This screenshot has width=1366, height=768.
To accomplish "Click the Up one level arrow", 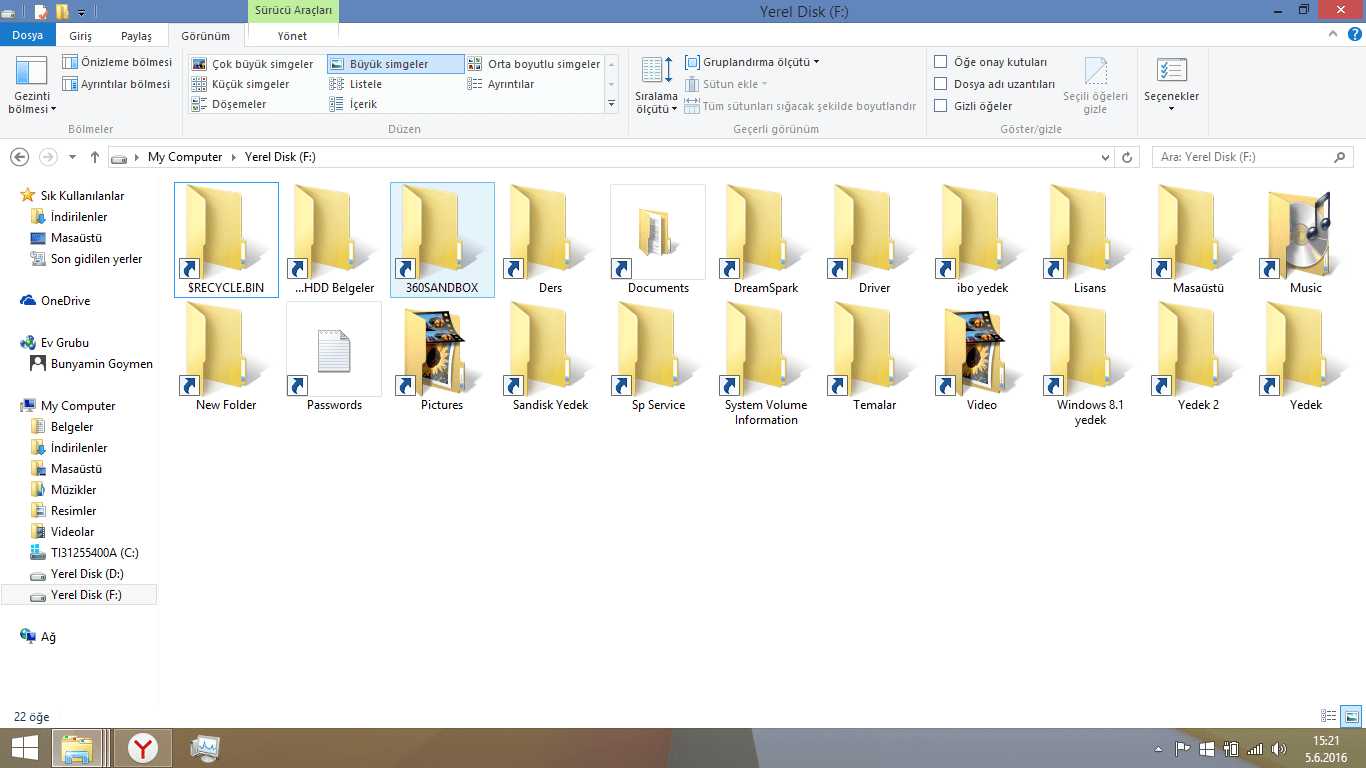I will point(95,157).
